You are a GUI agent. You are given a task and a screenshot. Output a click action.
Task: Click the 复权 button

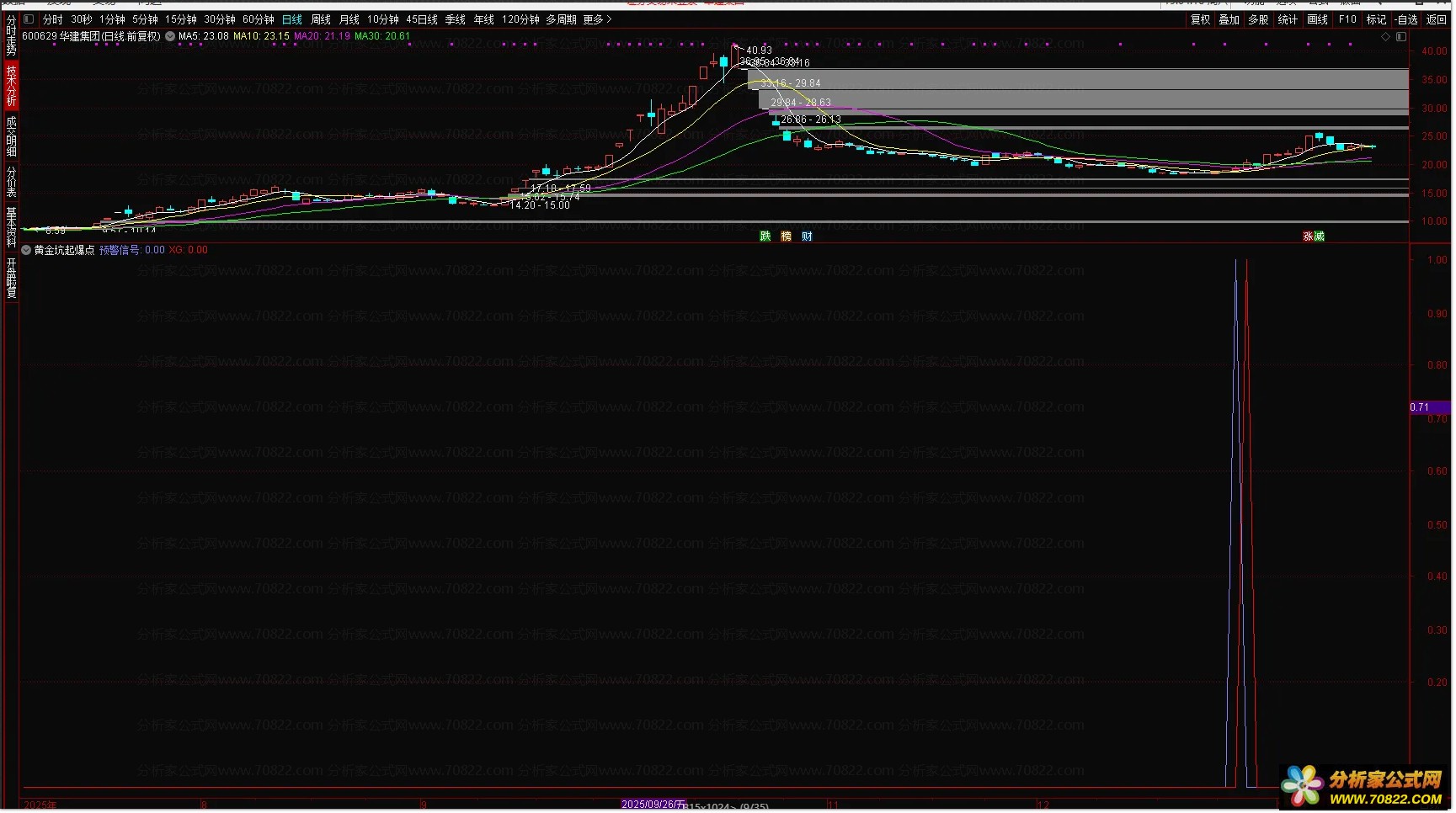(x=1200, y=19)
